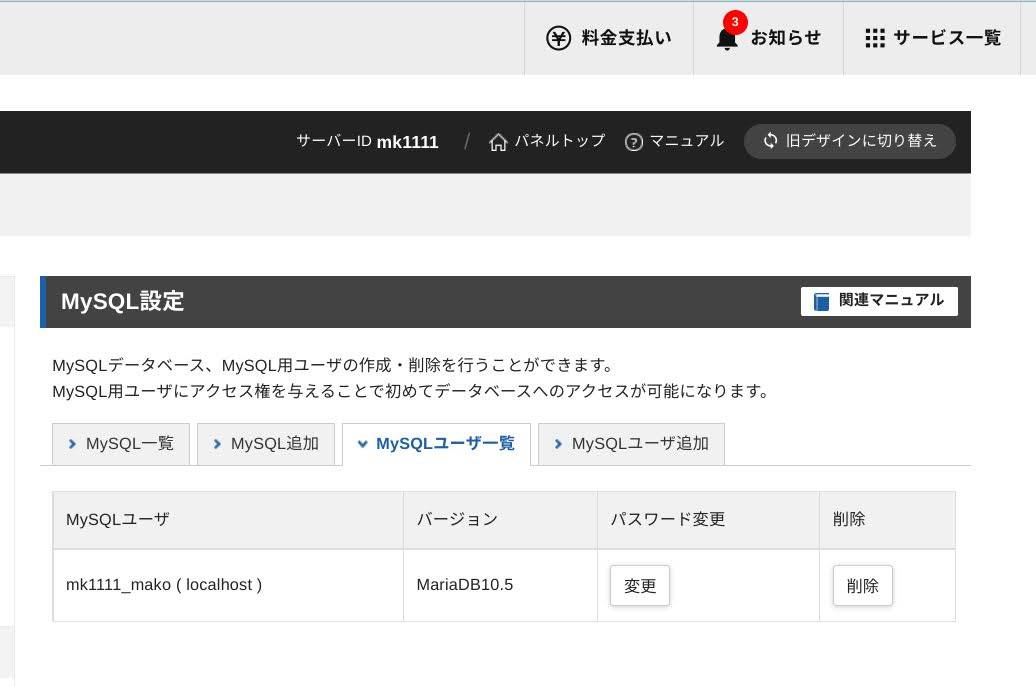
Task: Click バージョン column header
Action: [500, 520]
